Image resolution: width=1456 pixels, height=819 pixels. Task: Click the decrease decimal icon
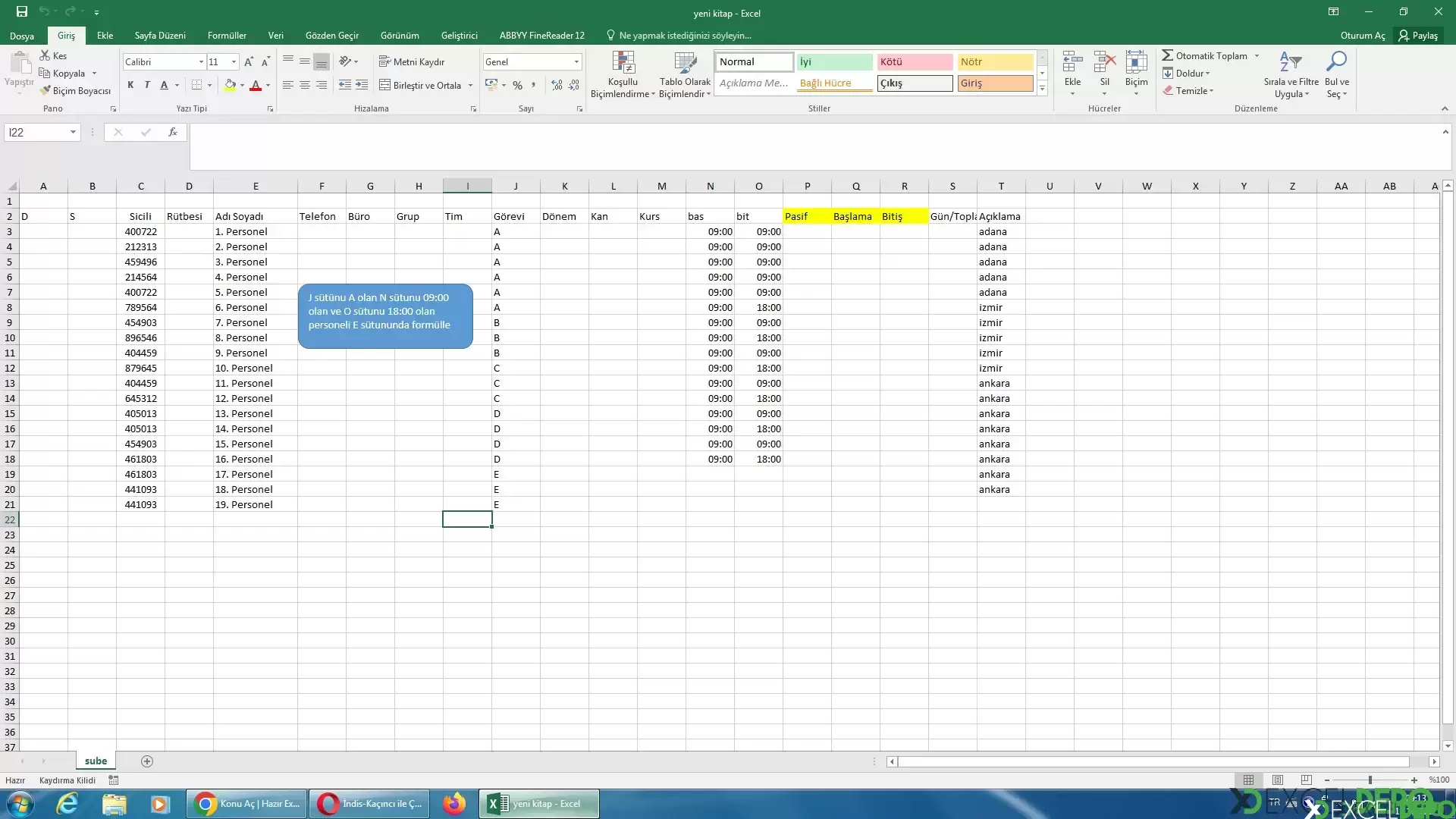pos(574,85)
